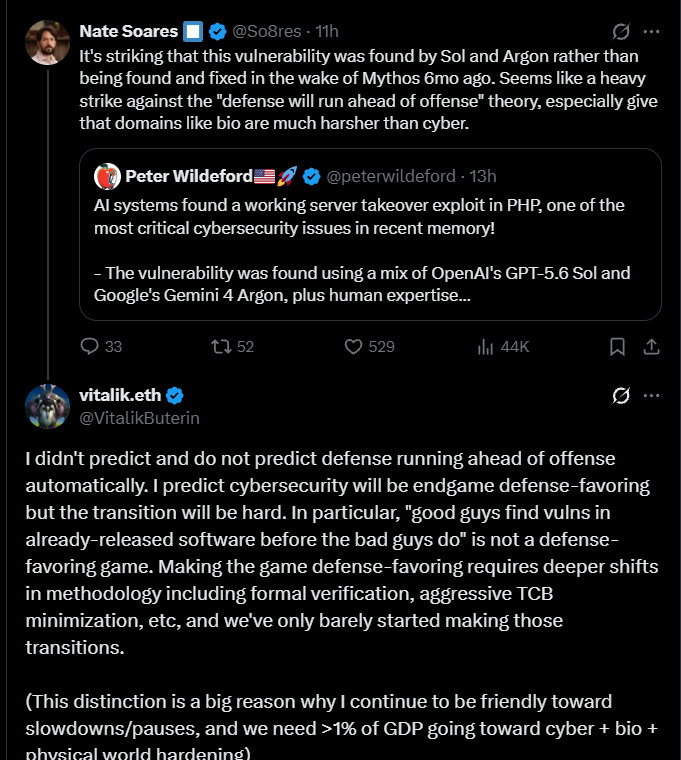Open Peter Wildeford's avatar in quoted post

point(107,176)
